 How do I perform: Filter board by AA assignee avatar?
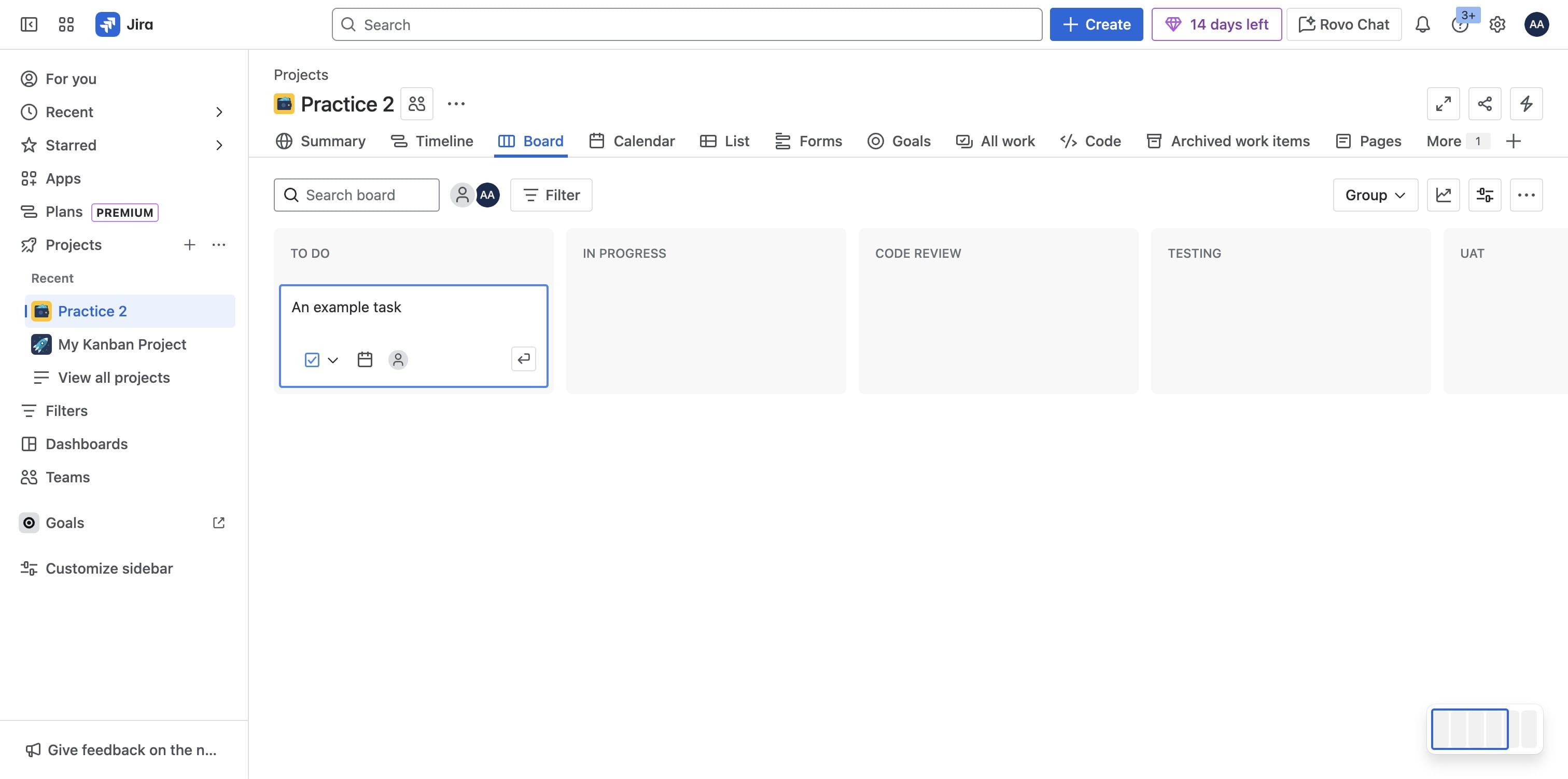(x=487, y=195)
